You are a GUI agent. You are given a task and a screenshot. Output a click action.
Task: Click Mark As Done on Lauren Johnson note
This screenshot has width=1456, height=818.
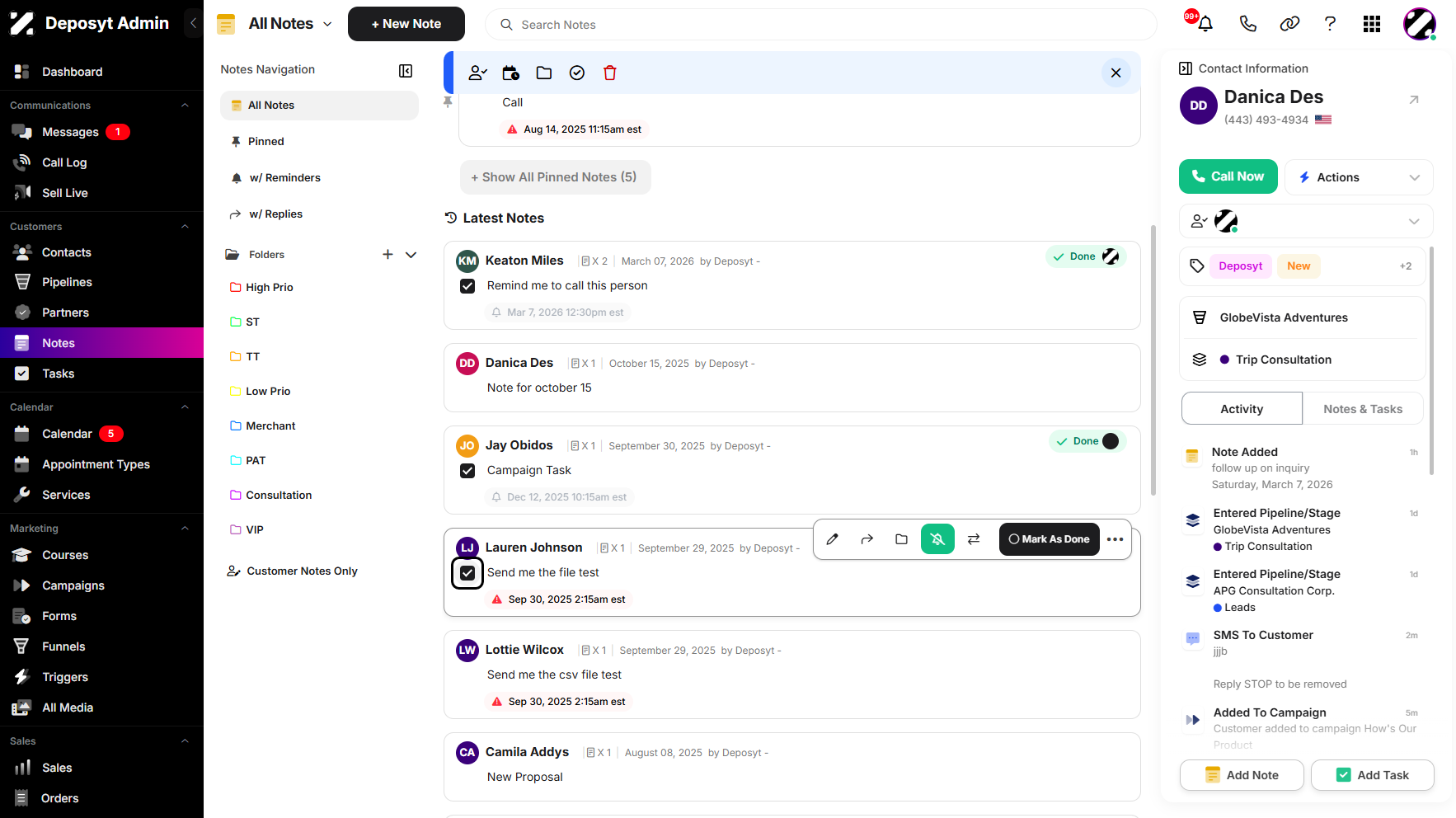coord(1050,539)
